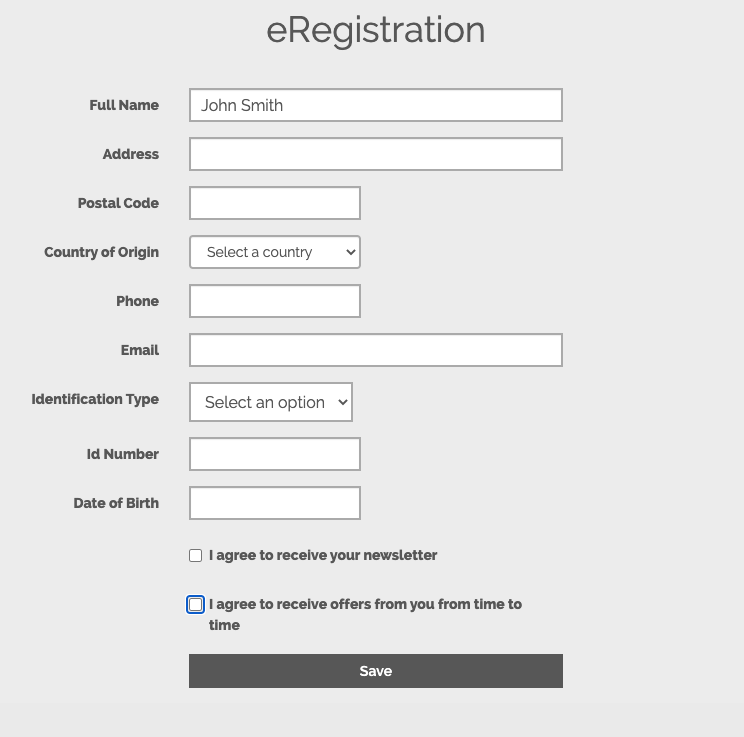This screenshot has width=744, height=737.
Task: Click into the Phone input box
Action: (275, 301)
